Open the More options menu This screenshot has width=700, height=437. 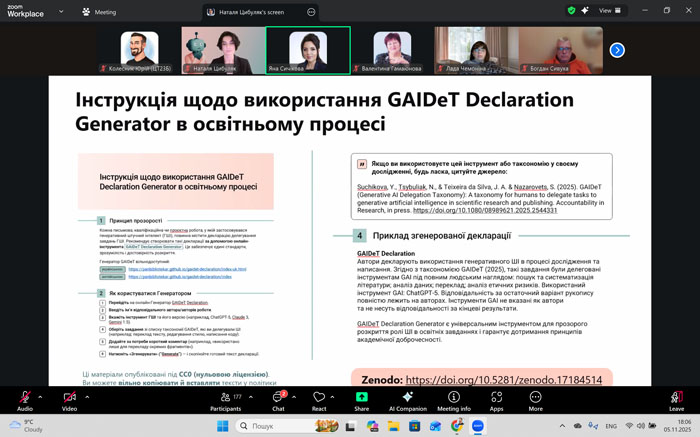pyautogui.click(x=536, y=399)
